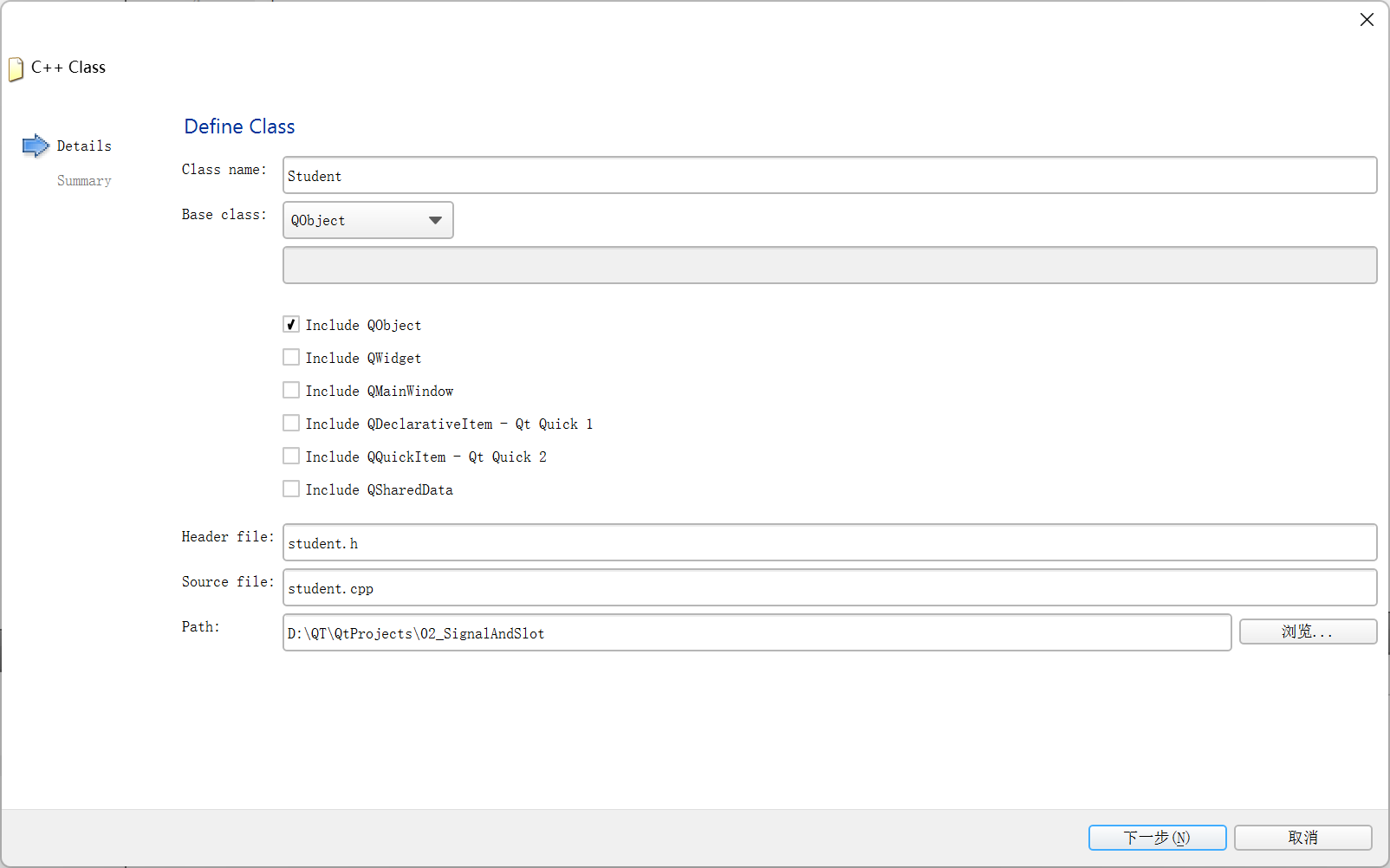1390x868 pixels.
Task: Select the Details wizard step
Action: pyautogui.click(x=84, y=146)
